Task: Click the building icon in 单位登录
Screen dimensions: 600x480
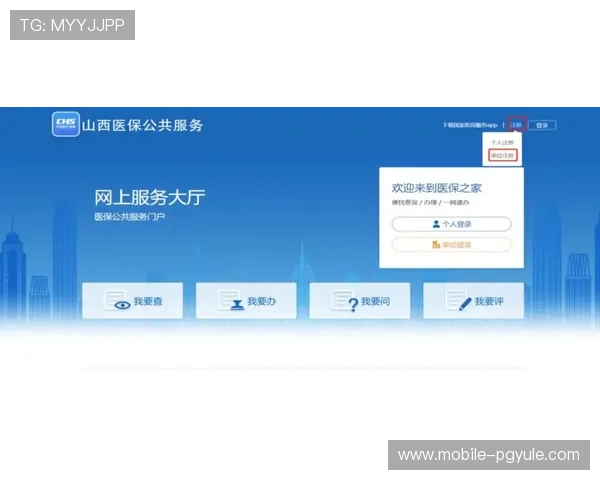Action: click(436, 245)
